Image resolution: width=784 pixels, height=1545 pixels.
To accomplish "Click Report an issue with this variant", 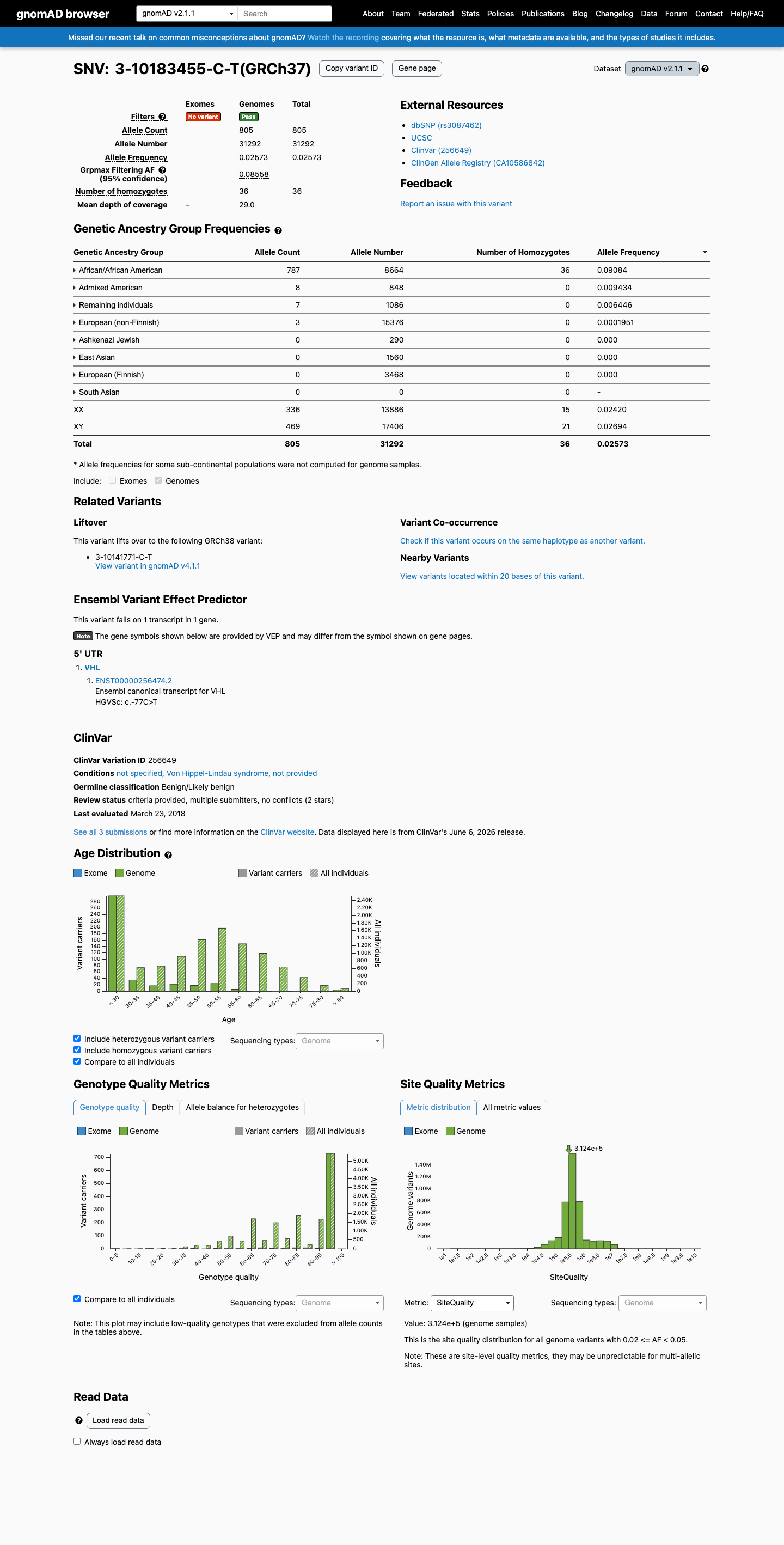I will 456,204.
